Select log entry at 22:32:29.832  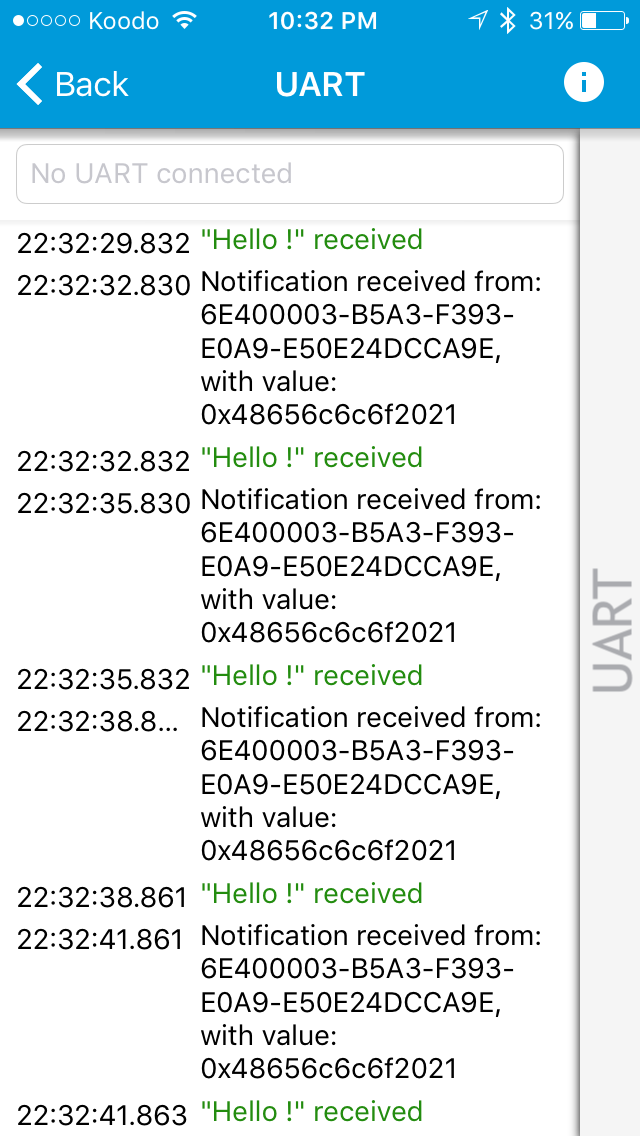click(x=290, y=241)
